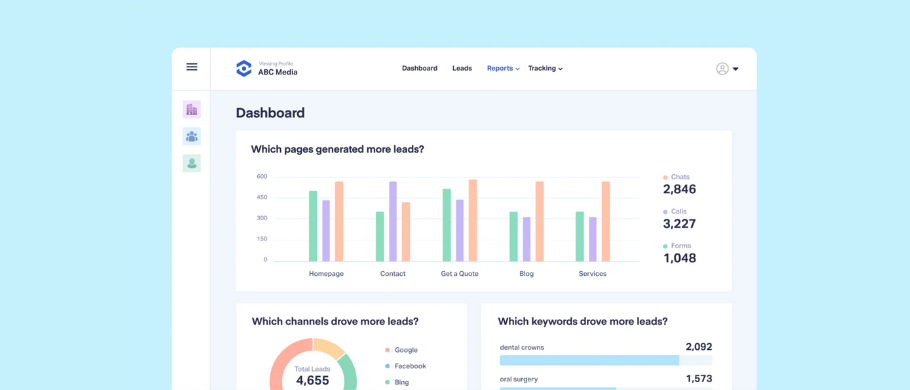
Task: Click the Forms legend dot
Action: [x=665, y=246]
